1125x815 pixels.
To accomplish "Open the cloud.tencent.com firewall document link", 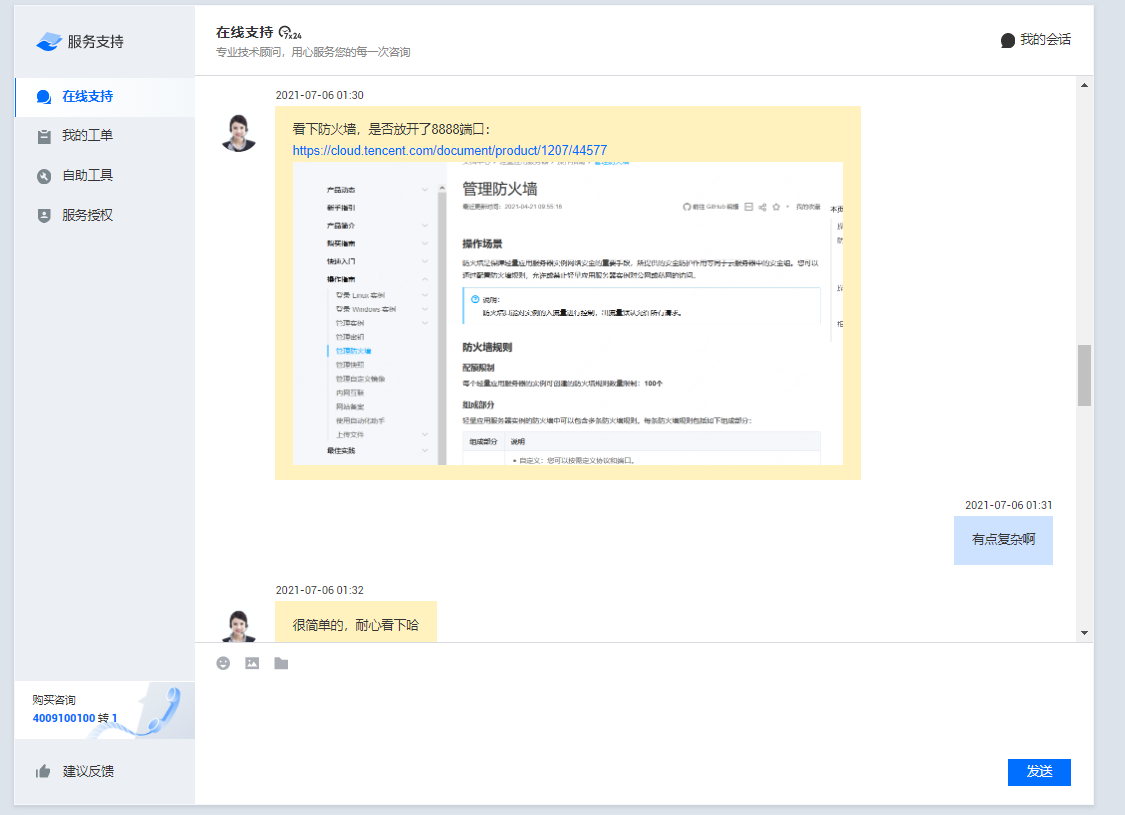I will point(449,151).
